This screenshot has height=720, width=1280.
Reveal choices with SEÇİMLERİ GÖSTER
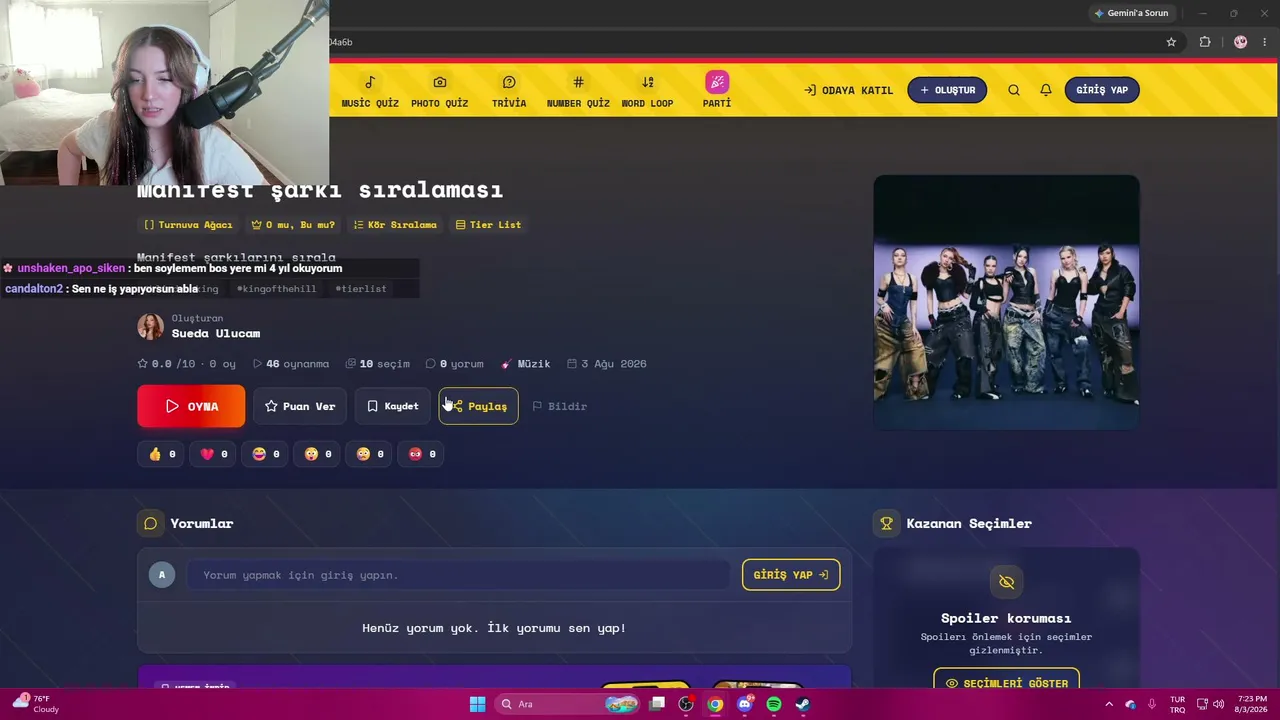pos(1006,683)
